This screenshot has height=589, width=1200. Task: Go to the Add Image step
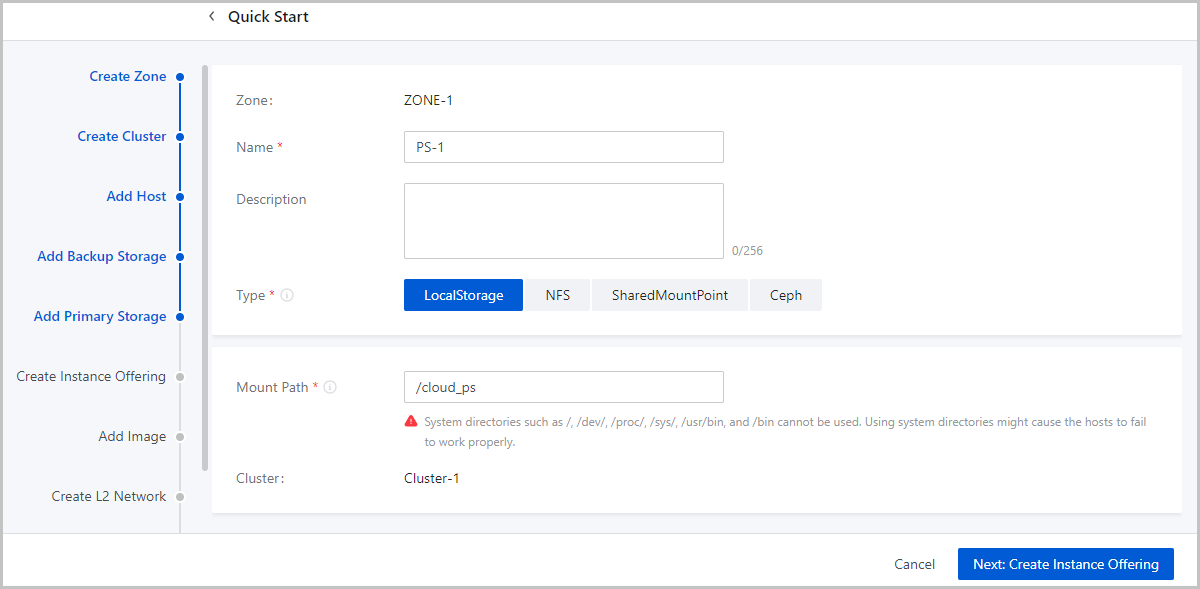coord(132,436)
